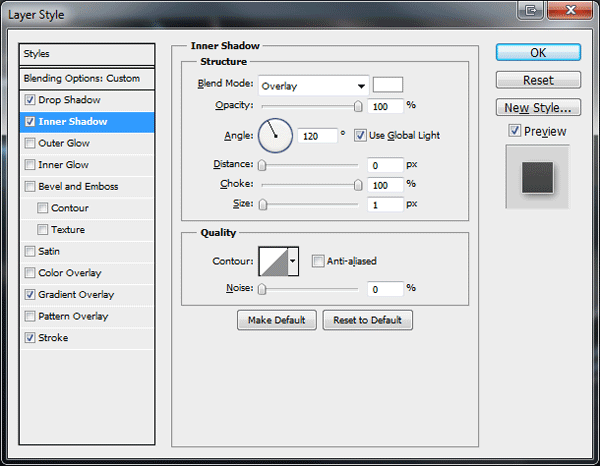This screenshot has height=466, width=600.
Task: Enable the Anti-aliased checkbox
Action: 318,261
